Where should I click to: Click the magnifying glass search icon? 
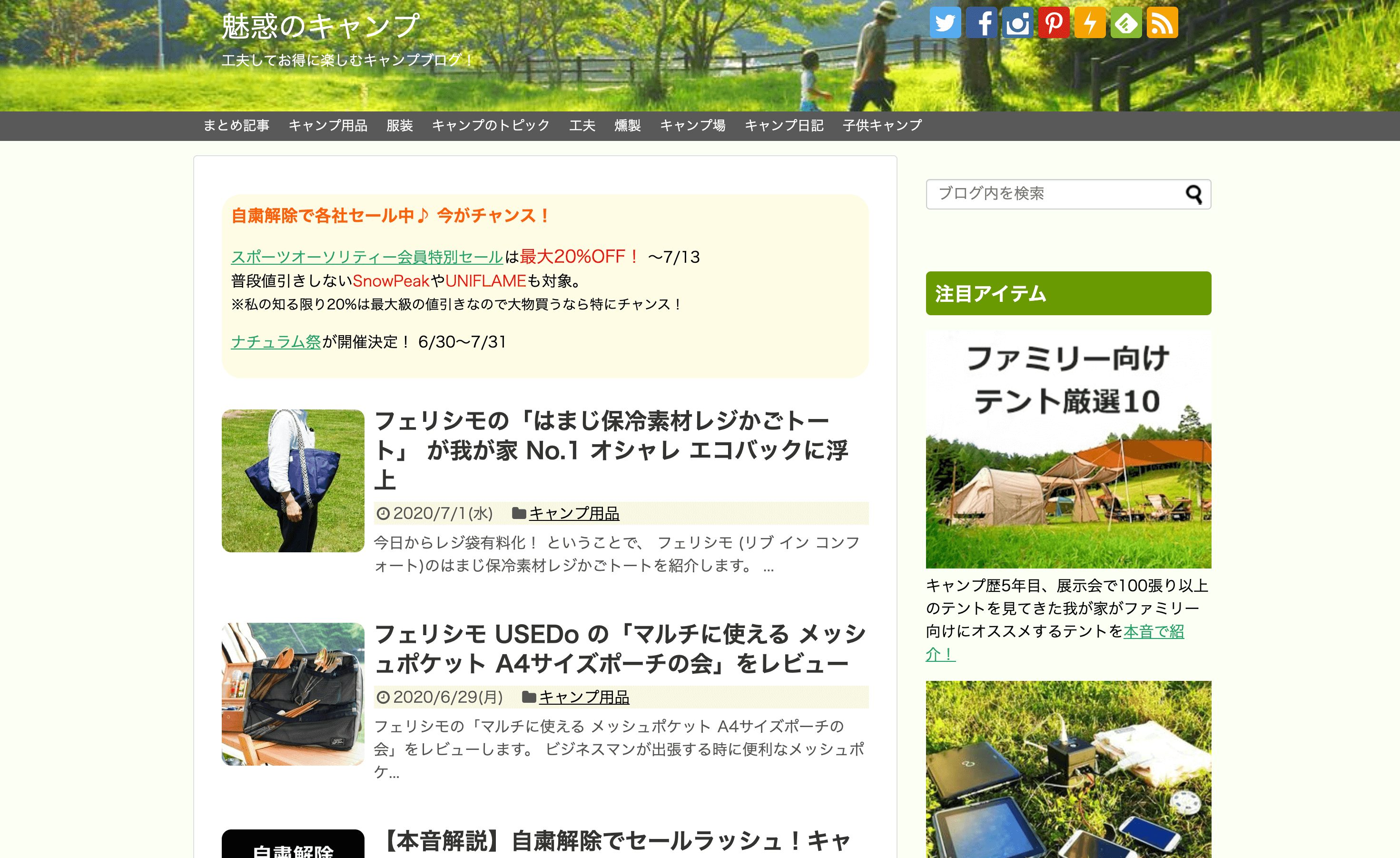1194,194
